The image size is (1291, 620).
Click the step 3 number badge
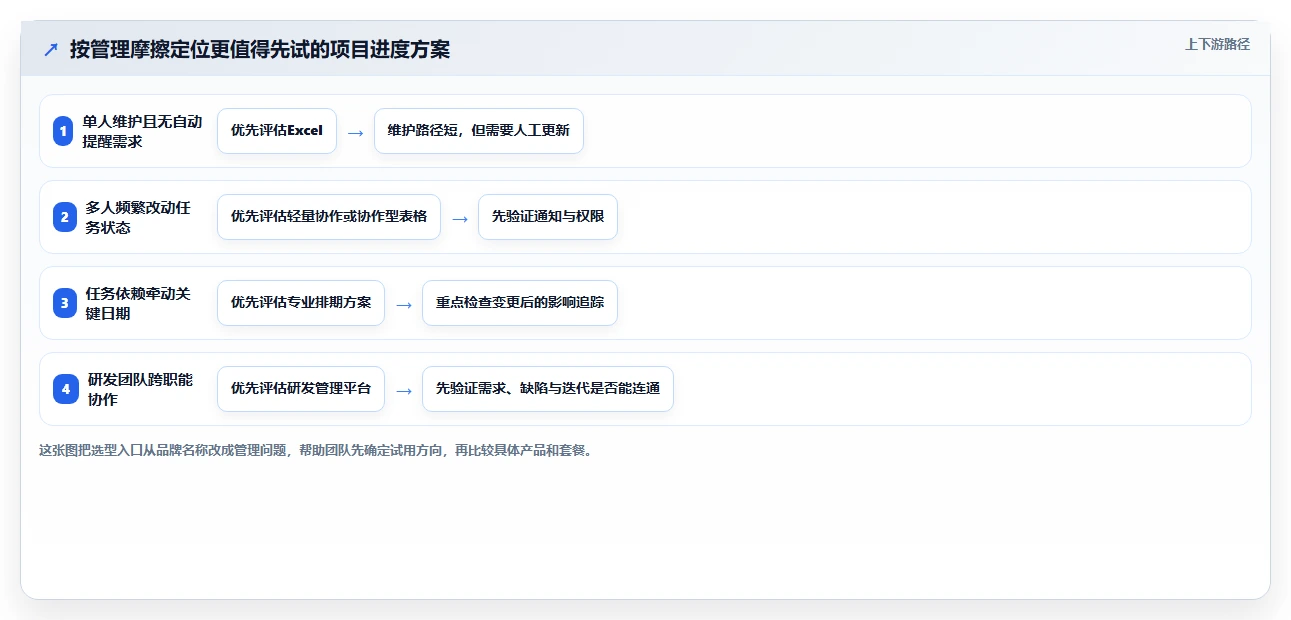64,303
